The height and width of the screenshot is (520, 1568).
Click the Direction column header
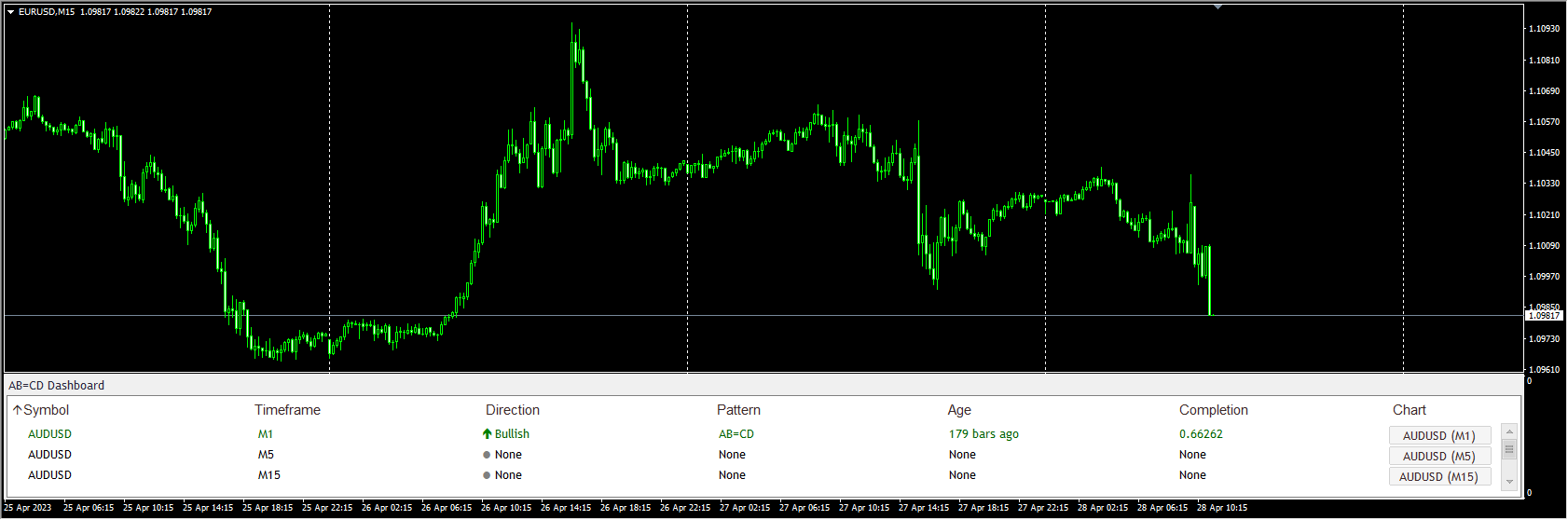tap(513, 410)
